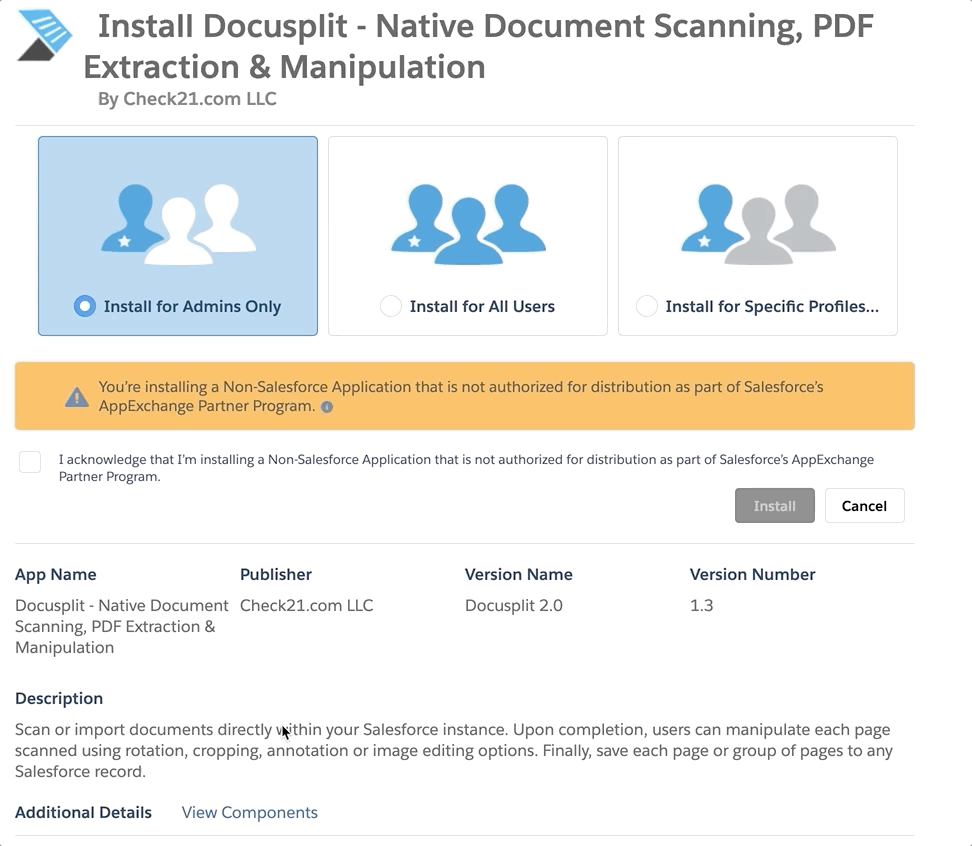The image size is (972, 846).
Task: Click the Version Name column header
Action: click(x=519, y=575)
